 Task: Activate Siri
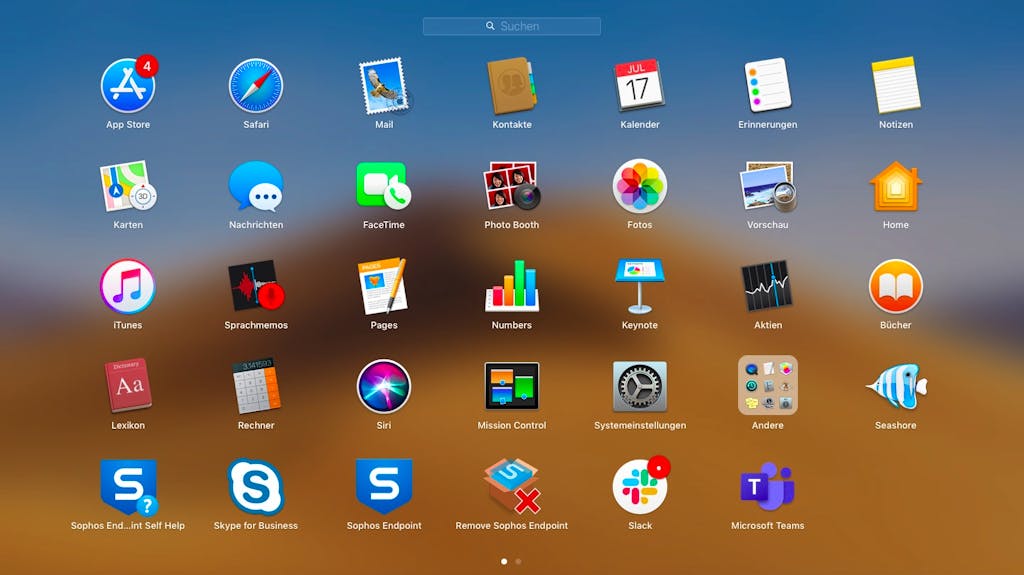click(384, 386)
